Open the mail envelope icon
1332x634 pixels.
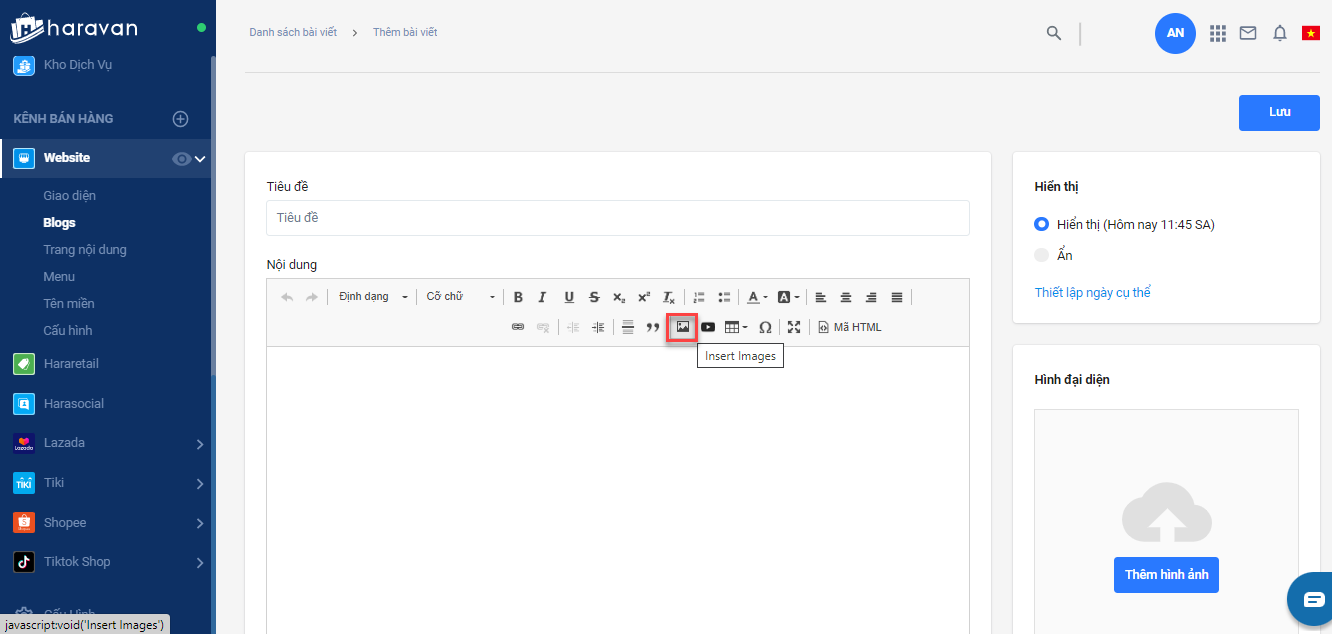point(1248,33)
